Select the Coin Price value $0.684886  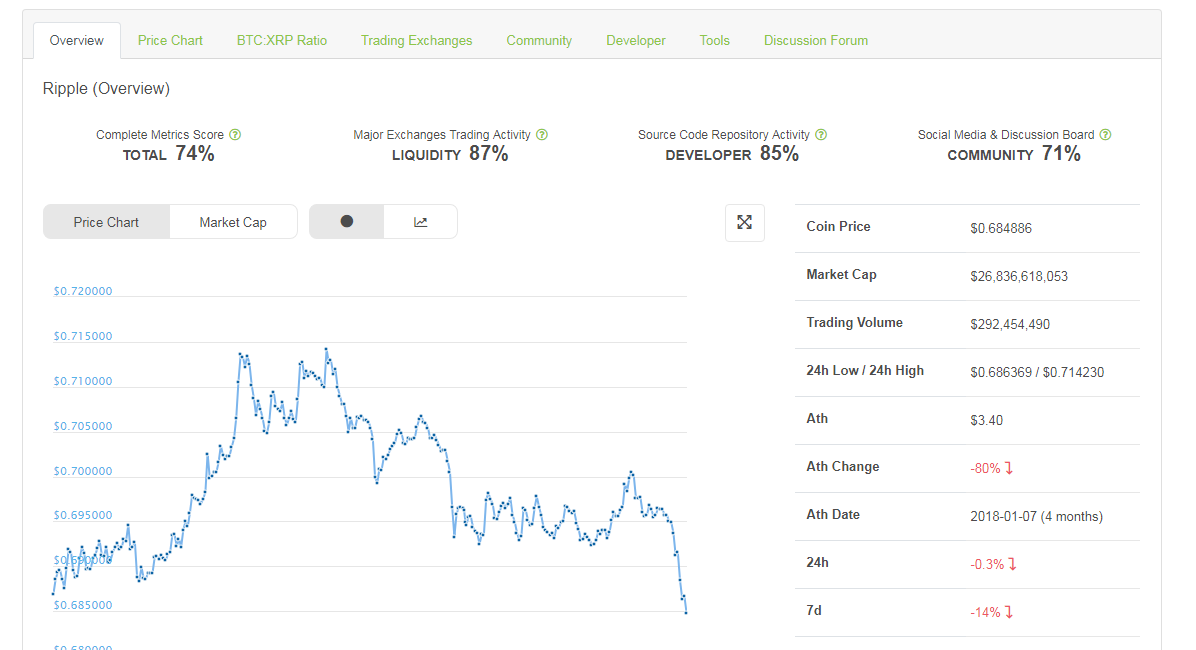click(x=1001, y=228)
